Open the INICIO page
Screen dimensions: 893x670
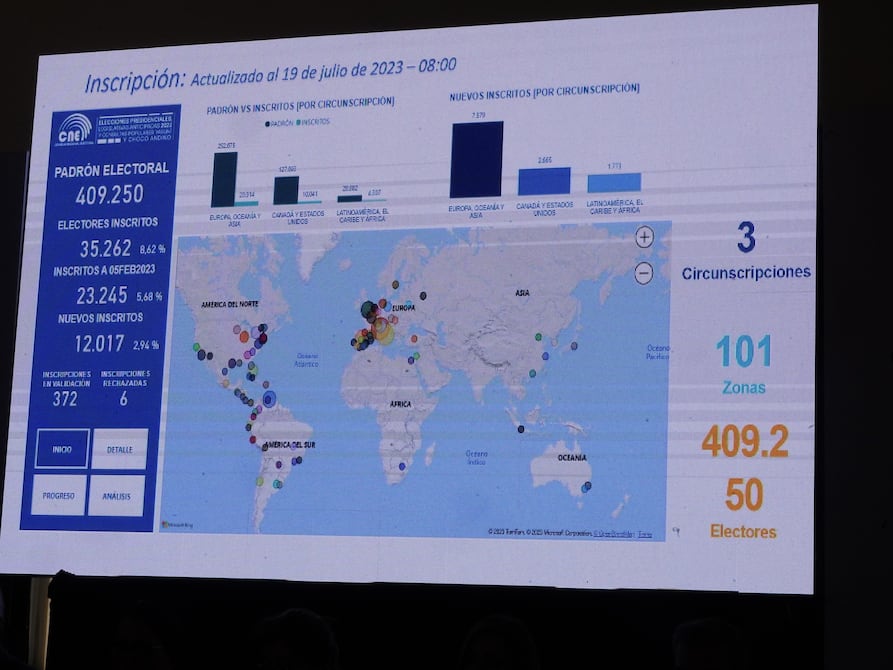[x=62, y=449]
